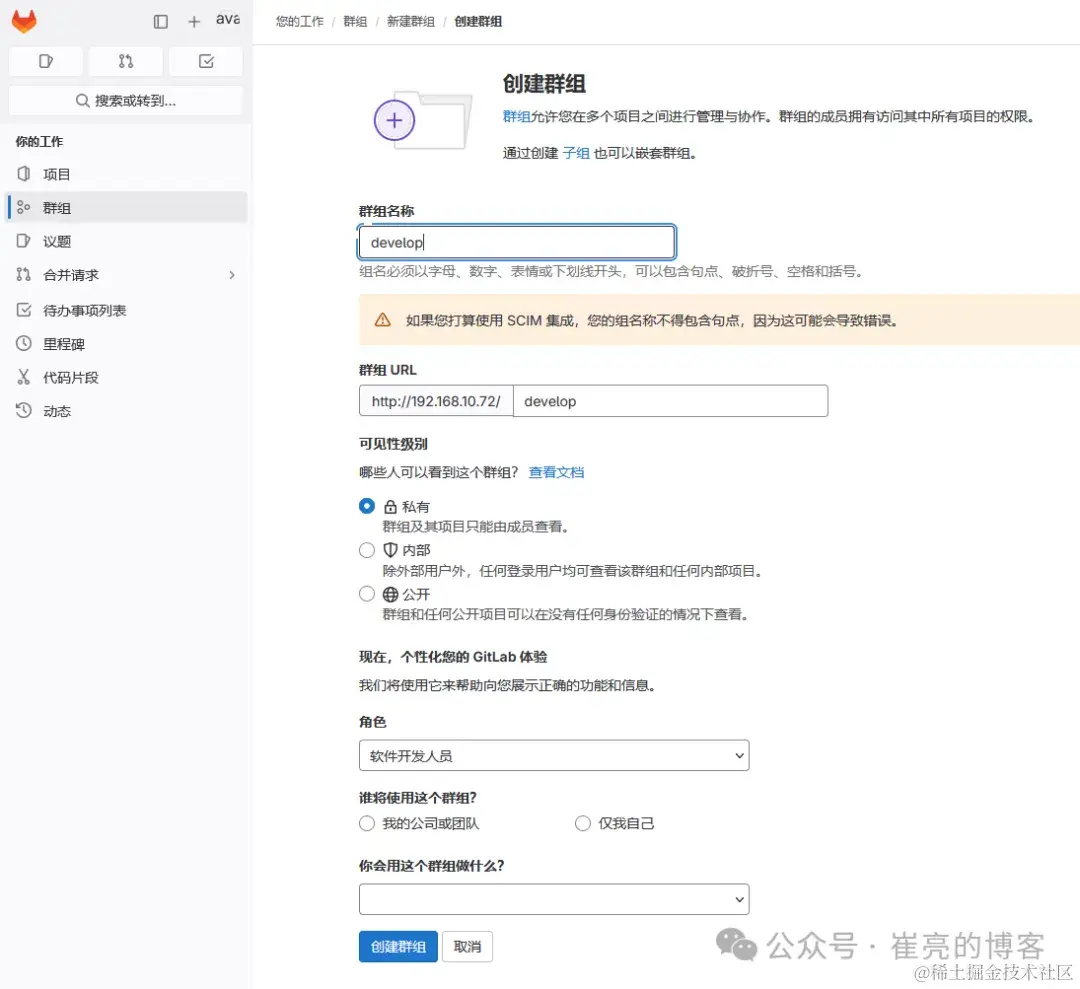
Task: Click inside the 群组名称 input containing develop
Action: point(515,242)
